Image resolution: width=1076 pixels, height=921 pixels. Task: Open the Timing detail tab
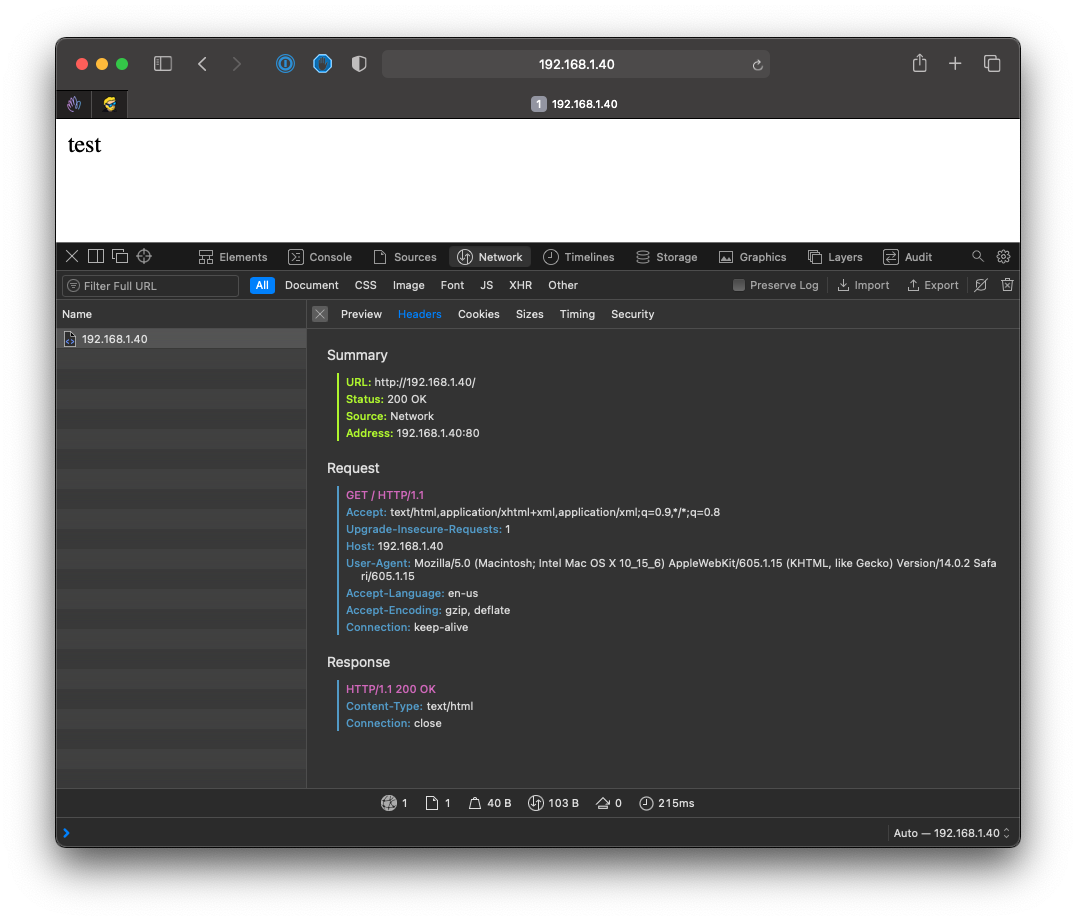(577, 314)
